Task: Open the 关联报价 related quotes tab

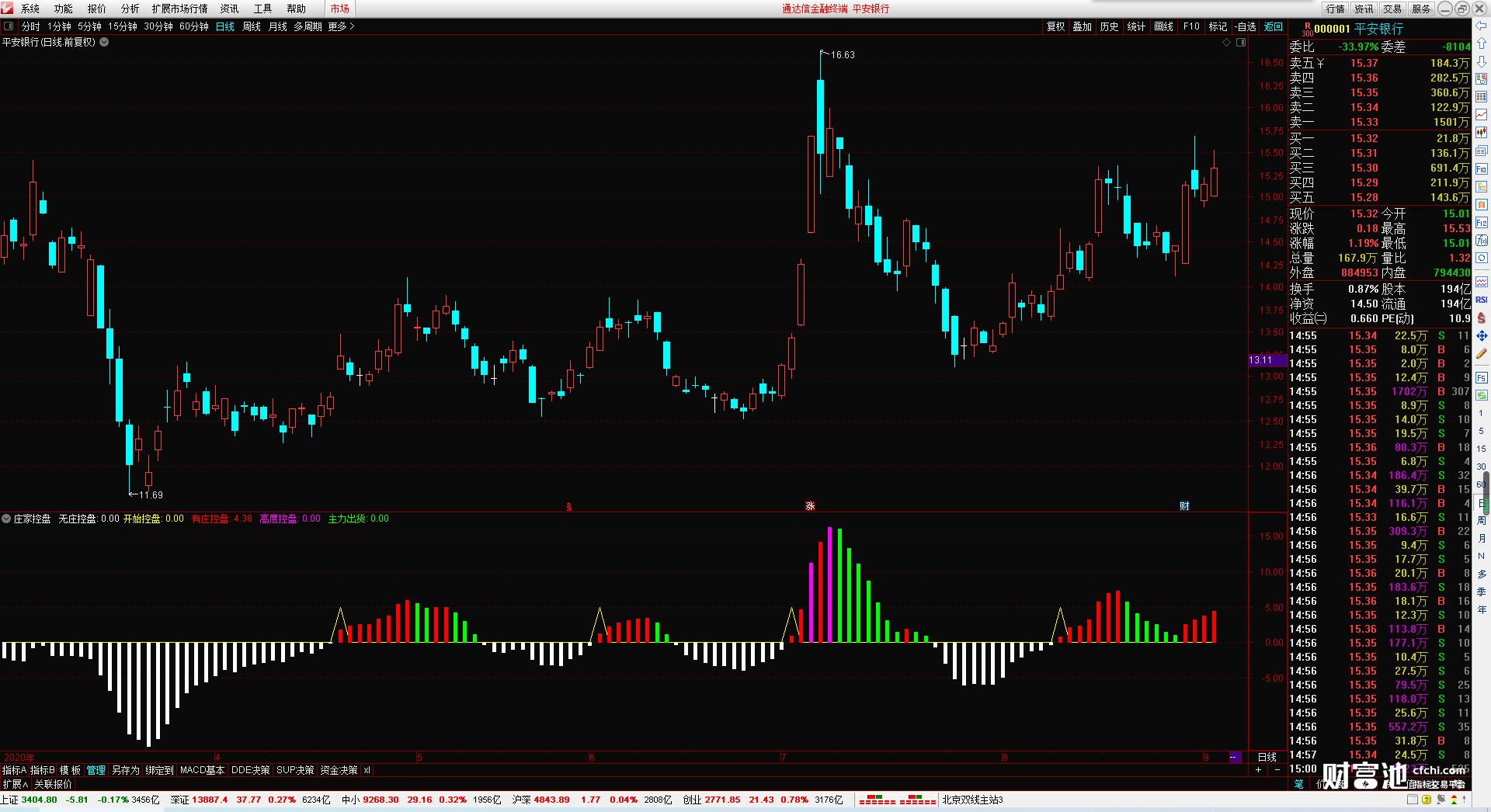Action: tap(53, 784)
